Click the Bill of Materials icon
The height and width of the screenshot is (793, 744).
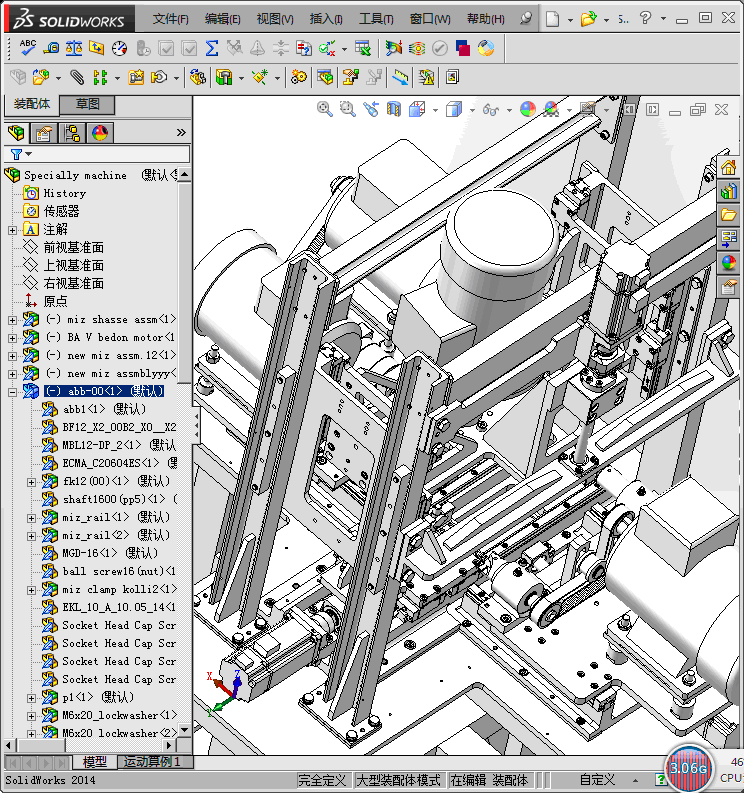325,77
